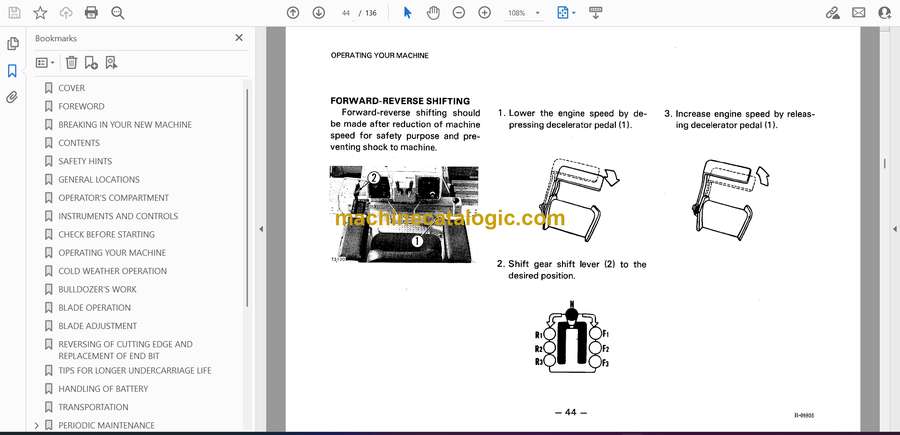The width and height of the screenshot is (900, 435).
Task: Open the share link icon
Action: tap(832, 13)
